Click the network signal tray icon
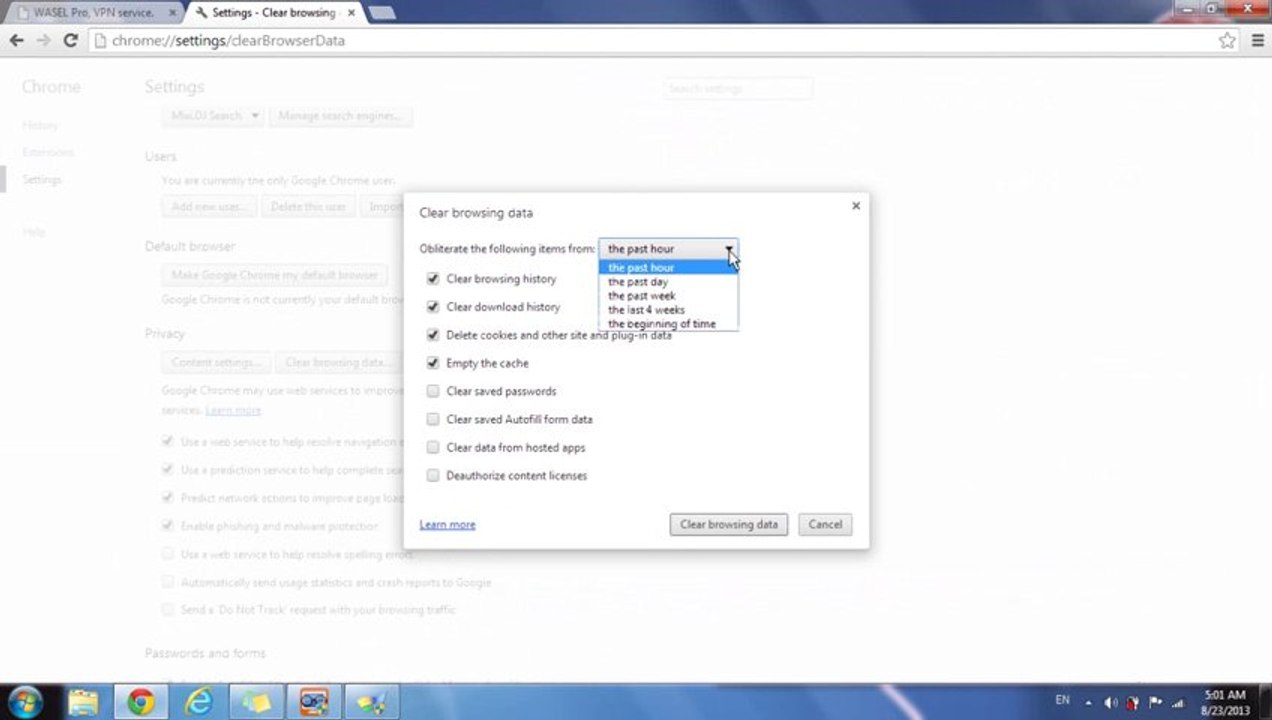1272x720 pixels. [x=1178, y=702]
